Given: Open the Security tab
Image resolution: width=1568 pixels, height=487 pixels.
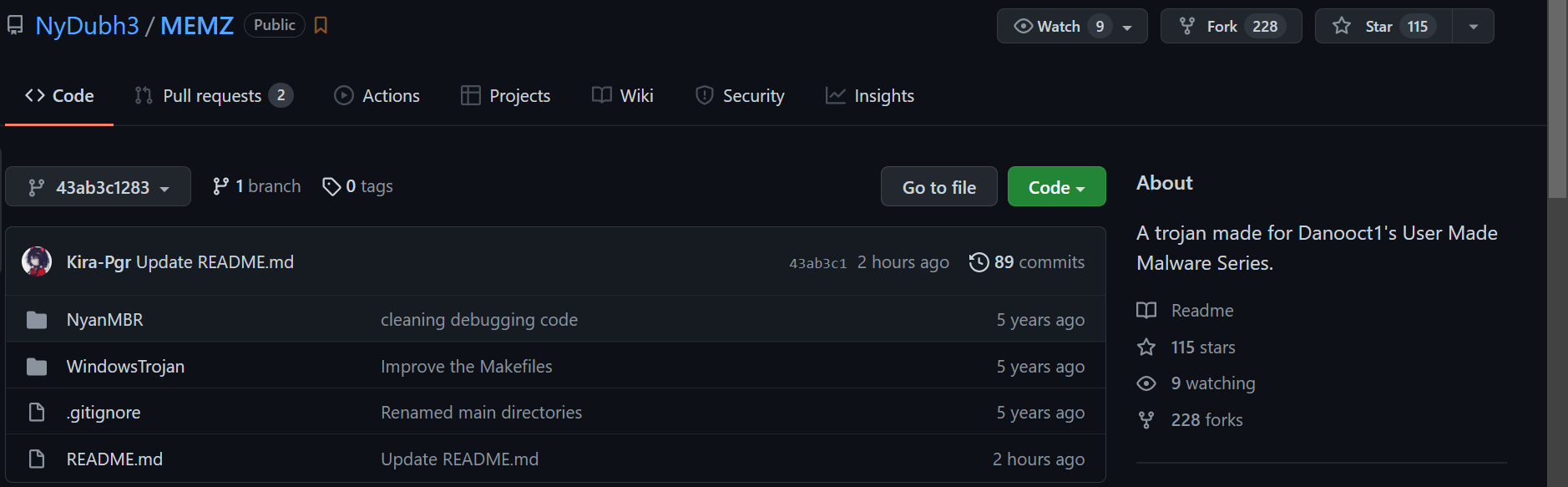Looking at the screenshot, I should click(740, 96).
